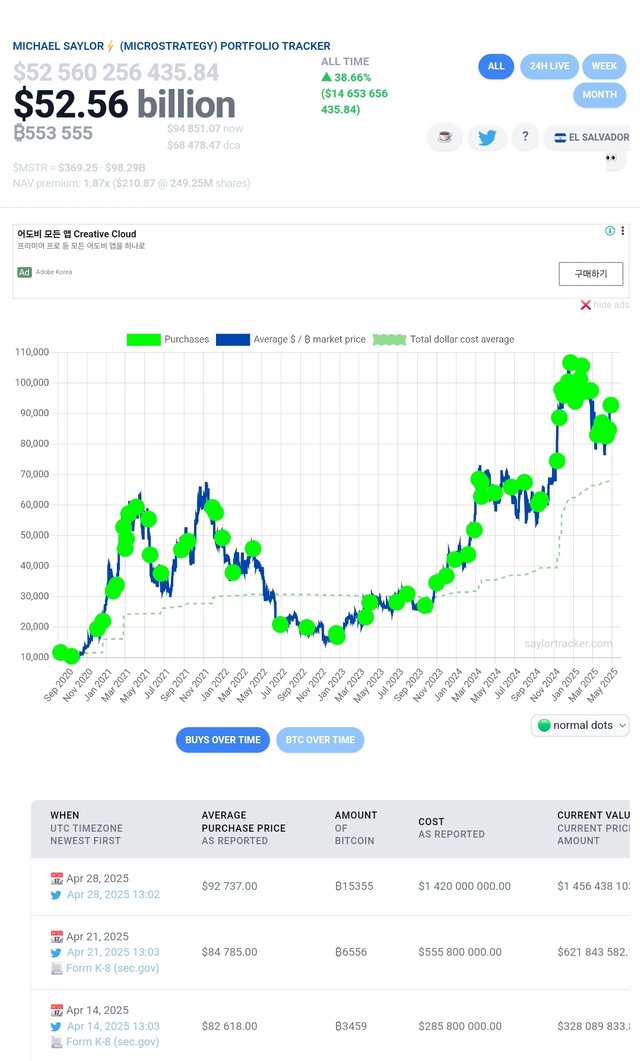Click the coffee cup donate icon

pos(444,137)
